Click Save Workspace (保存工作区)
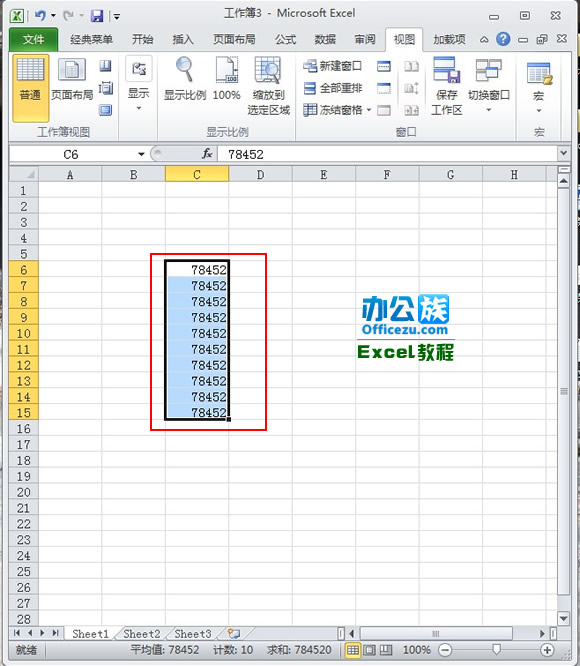Viewport: 580px width, 666px height. [446, 86]
